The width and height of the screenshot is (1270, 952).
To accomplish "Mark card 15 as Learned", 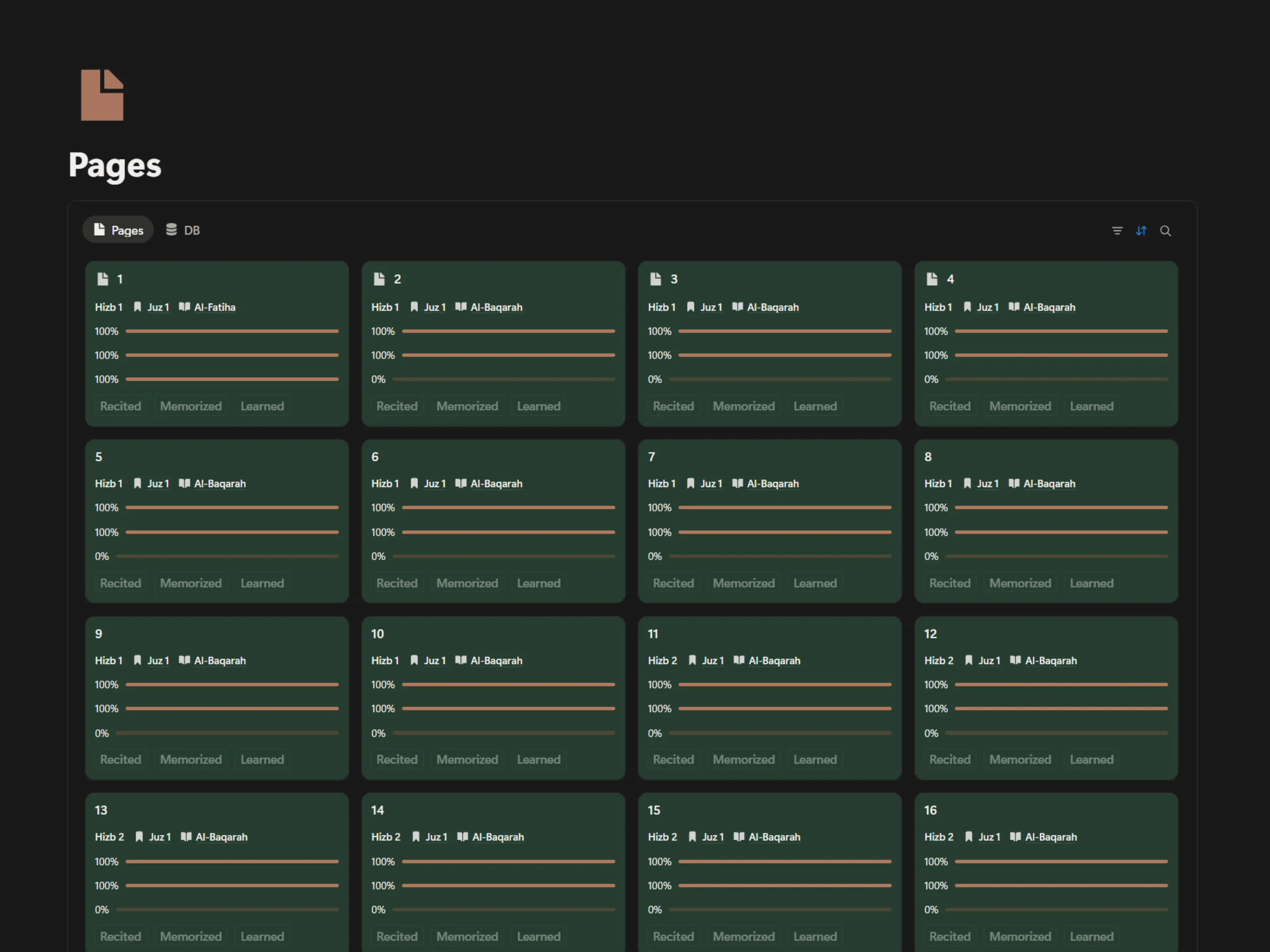I will [x=815, y=937].
